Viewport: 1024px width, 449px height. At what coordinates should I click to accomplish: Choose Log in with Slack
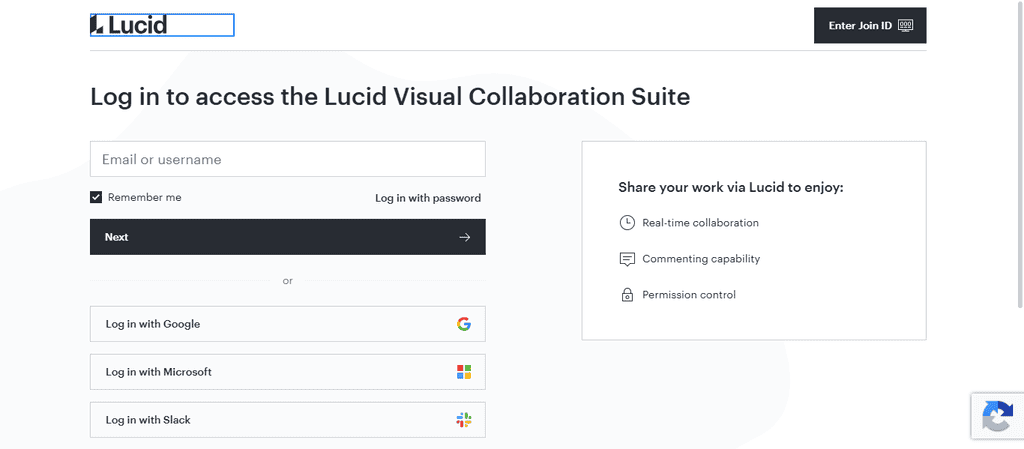pyautogui.click(x=287, y=420)
